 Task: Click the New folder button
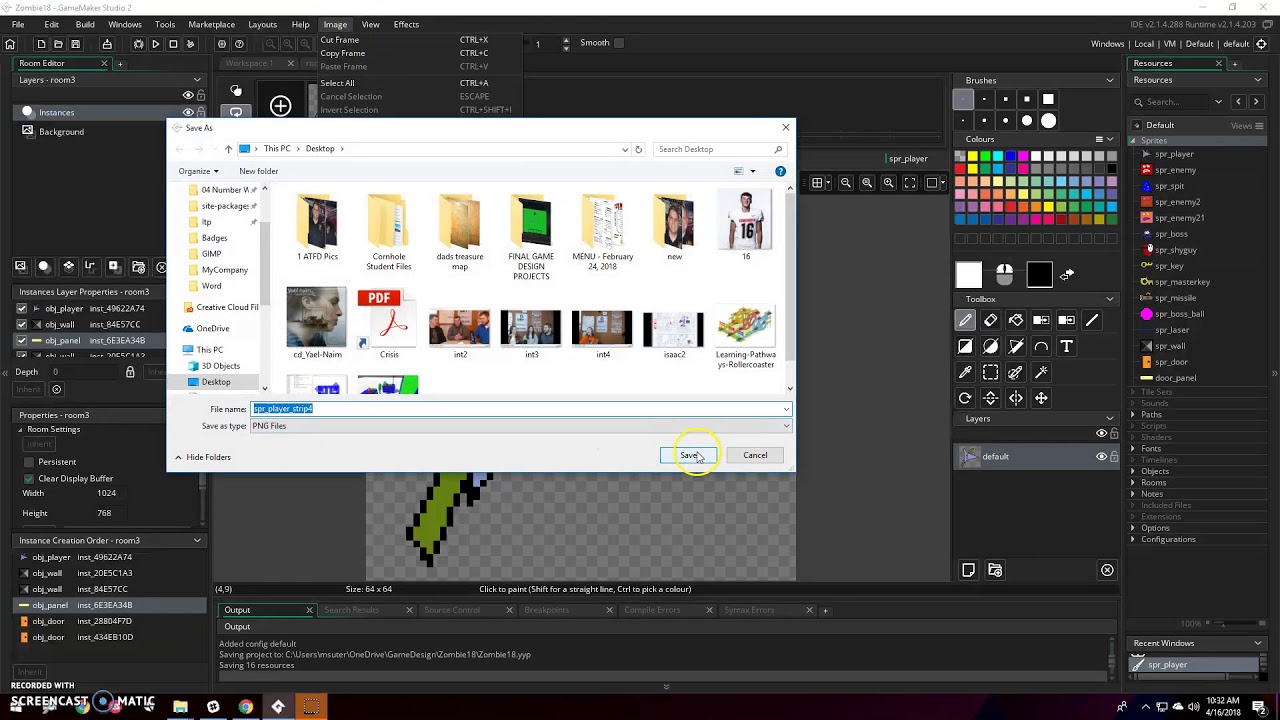258,171
